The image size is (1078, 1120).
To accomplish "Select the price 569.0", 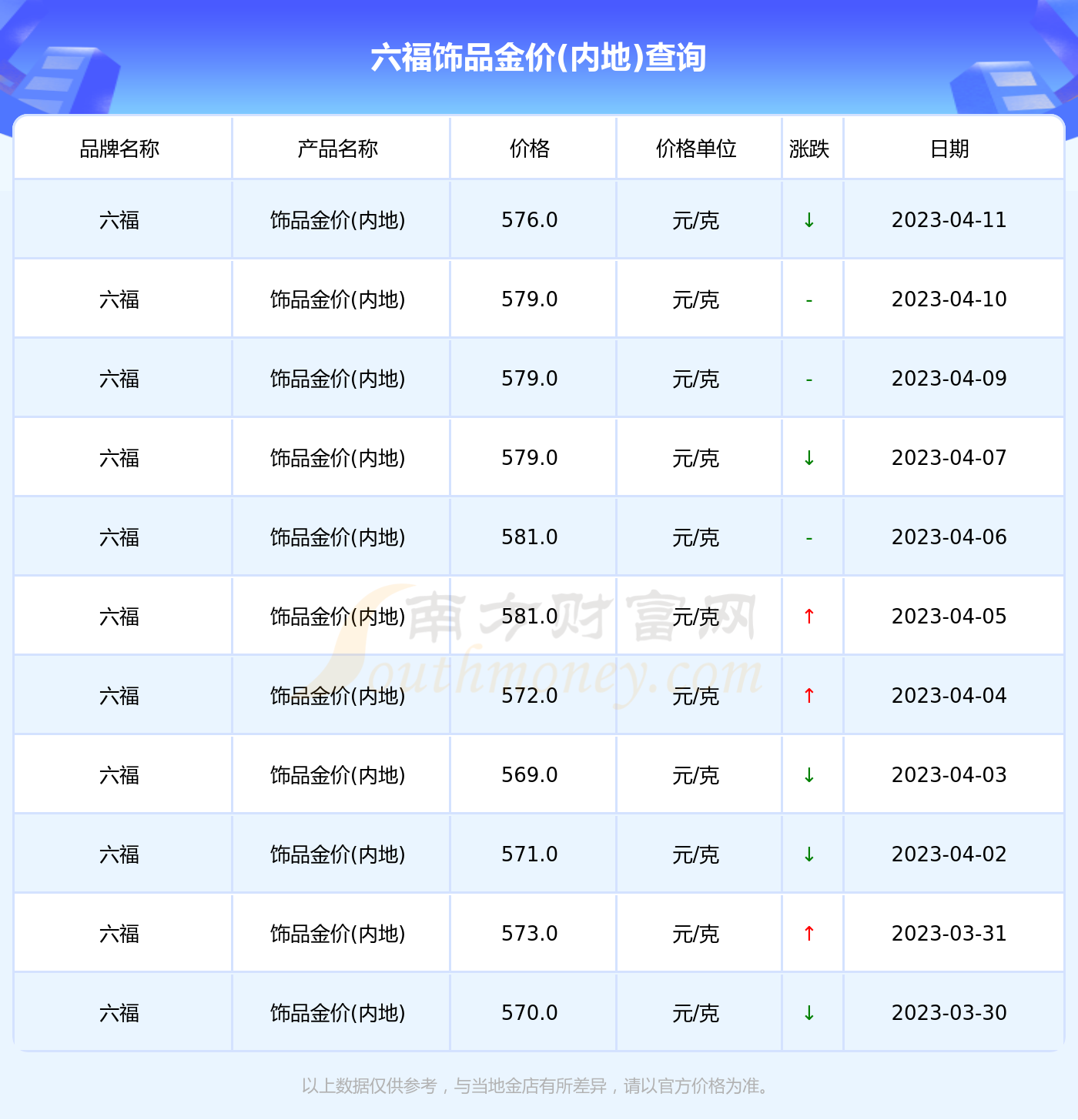I will point(530,775).
